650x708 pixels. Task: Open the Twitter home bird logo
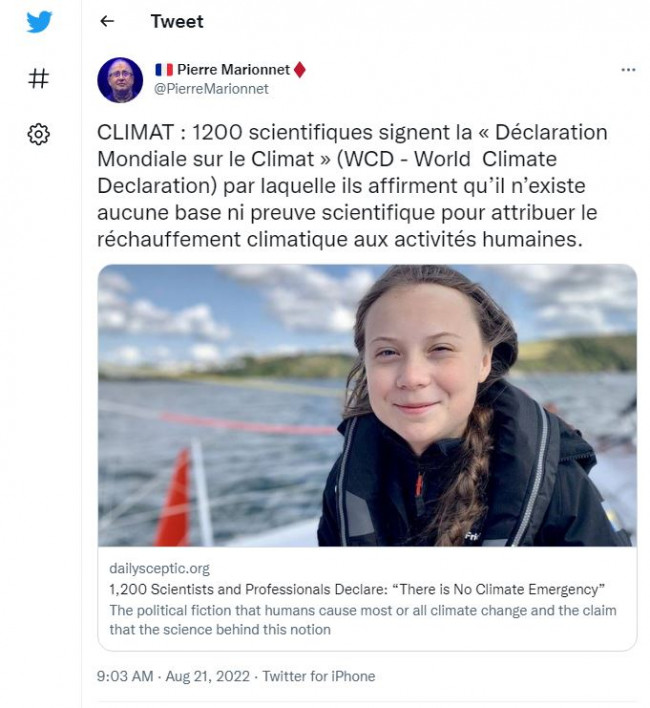(x=39, y=22)
